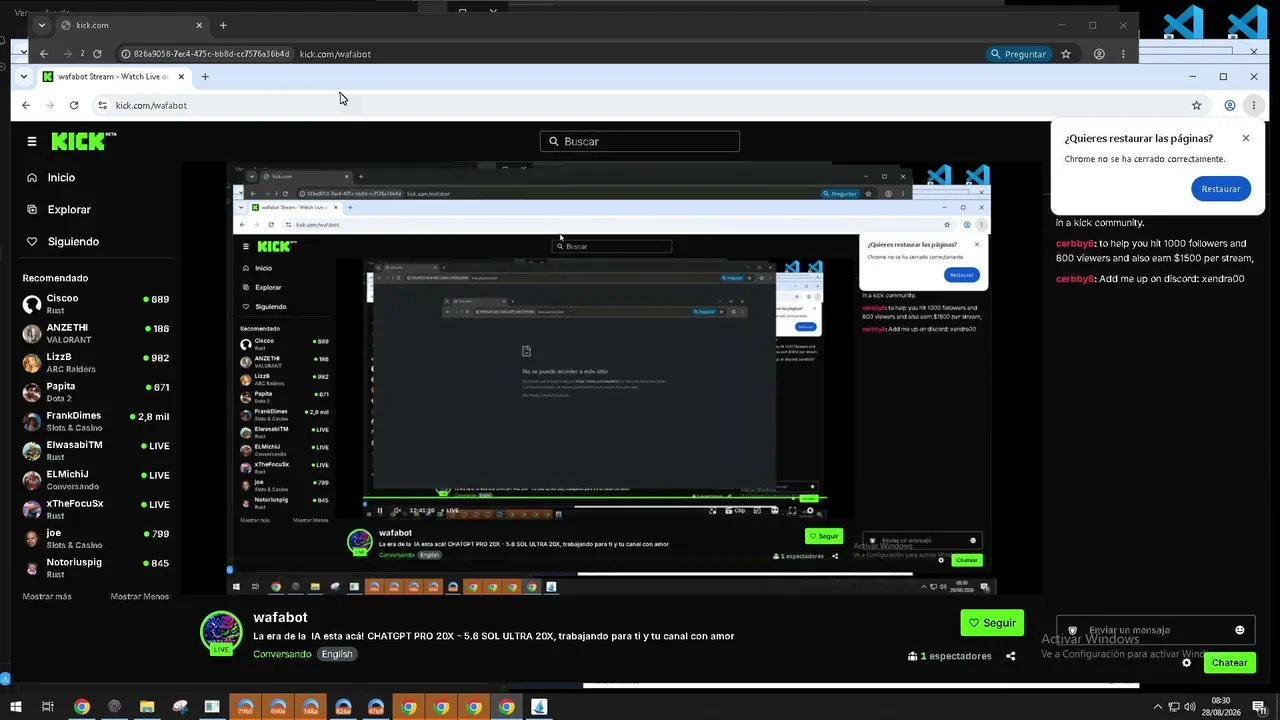Open recommended channel LizzB
The height and width of the screenshot is (720, 1280).
pyautogui.click(x=96, y=362)
